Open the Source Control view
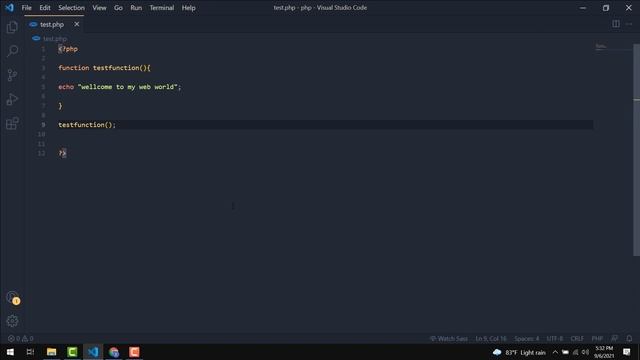Image resolution: width=640 pixels, height=360 pixels. [x=12, y=75]
